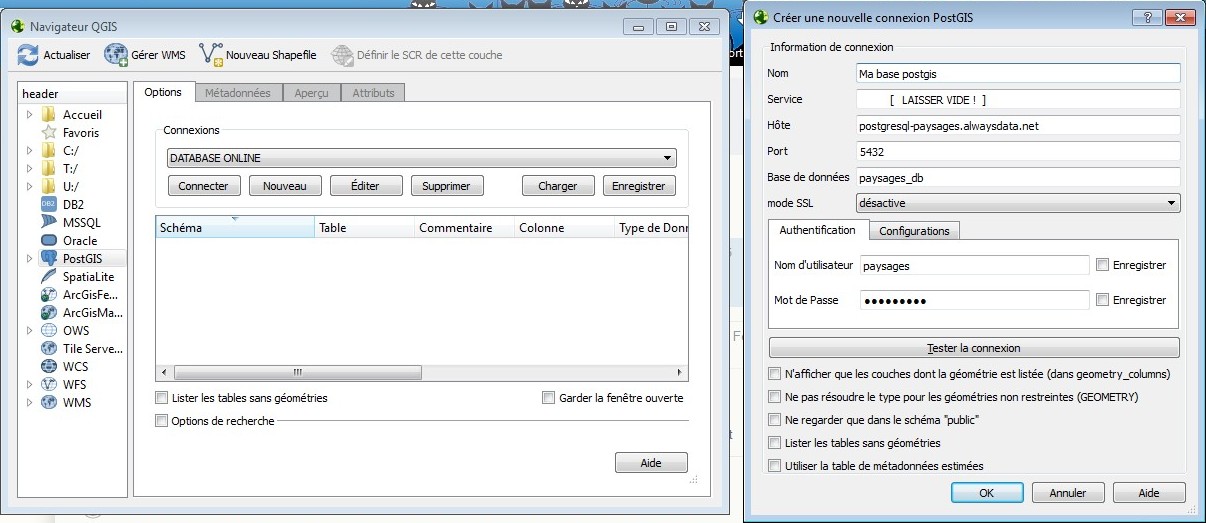Select the SpatiaLite feather icon
This screenshot has width=1206, height=523.
(48, 277)
